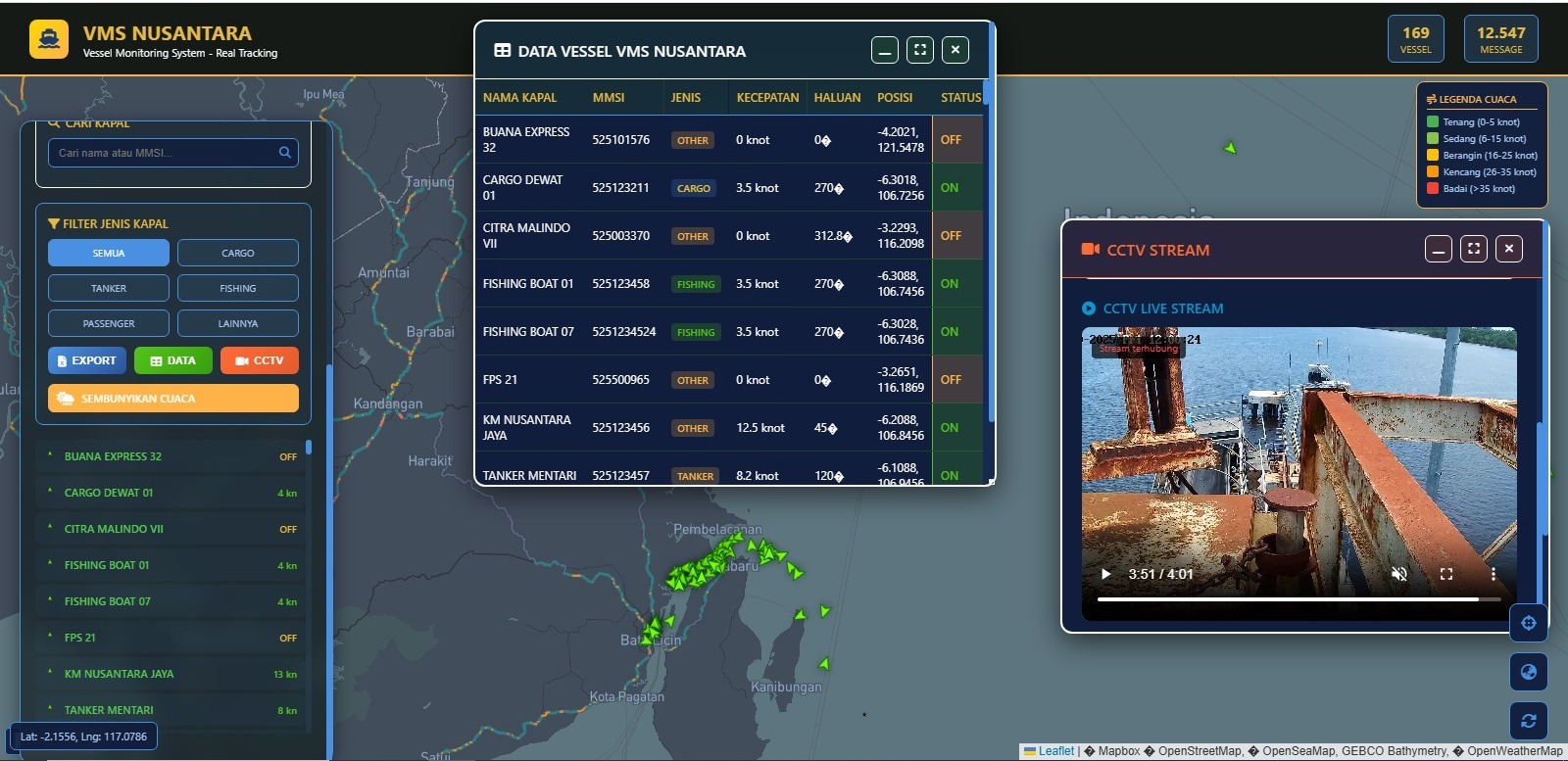
Task: Select FISHING BOAT 01 in the vessel list
Action: point(171,565)
